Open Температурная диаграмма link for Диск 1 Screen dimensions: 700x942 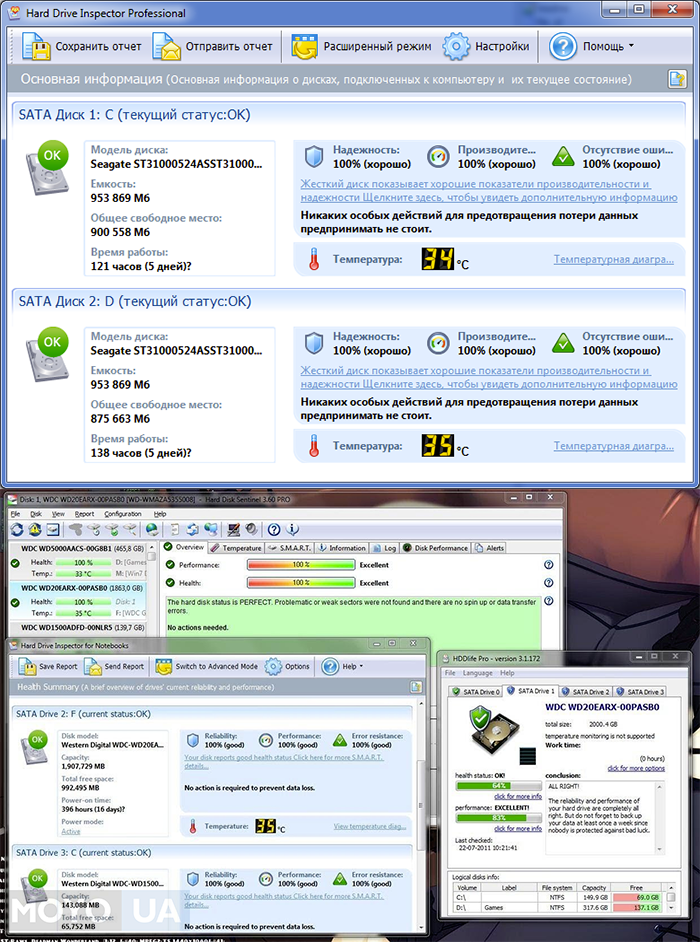(x=613, y=260)
